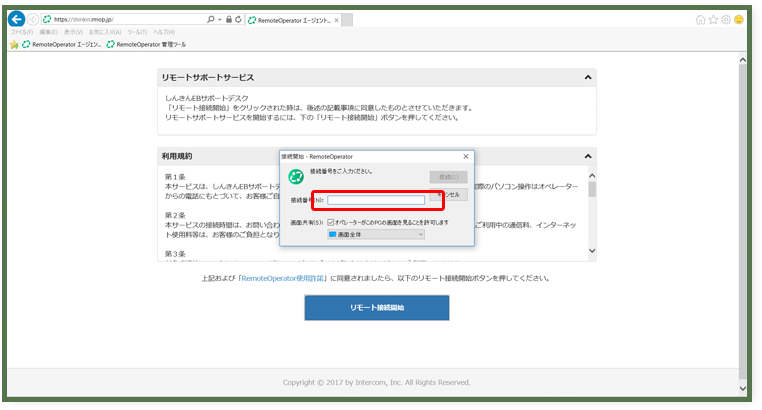Image resolution: width=762 pixels, height=410 pixels.
Task: Click the browser back arrow button
Action: [x=16, y=19]
